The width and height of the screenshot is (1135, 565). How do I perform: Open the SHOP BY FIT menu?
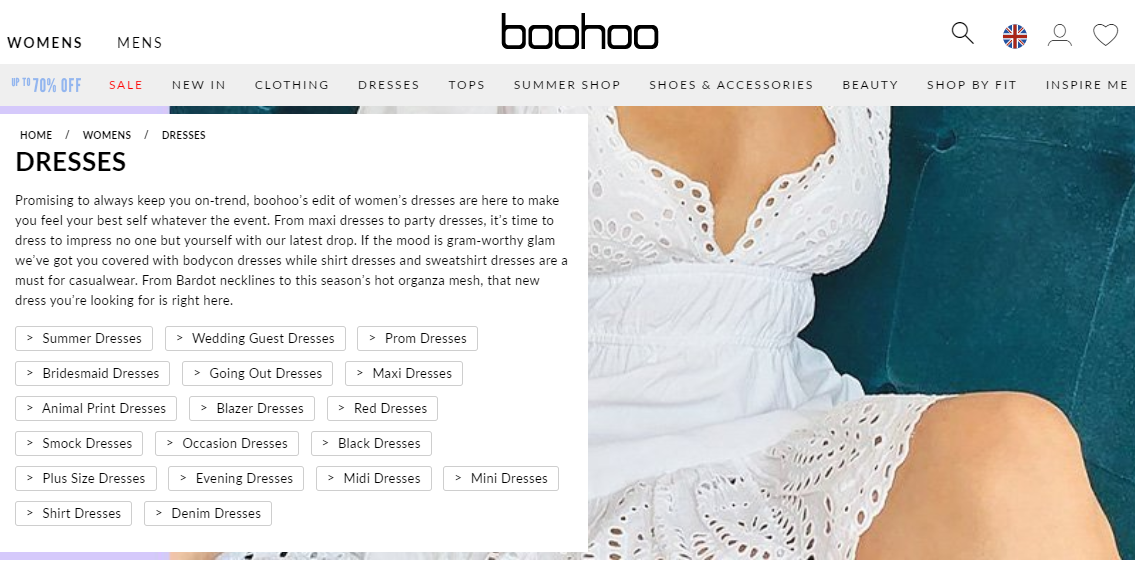click(971, 85)
